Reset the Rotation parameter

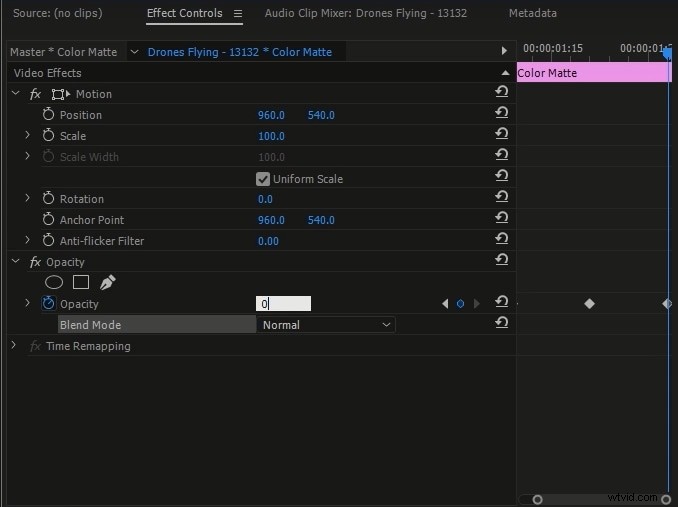click(x=502, y=197)
